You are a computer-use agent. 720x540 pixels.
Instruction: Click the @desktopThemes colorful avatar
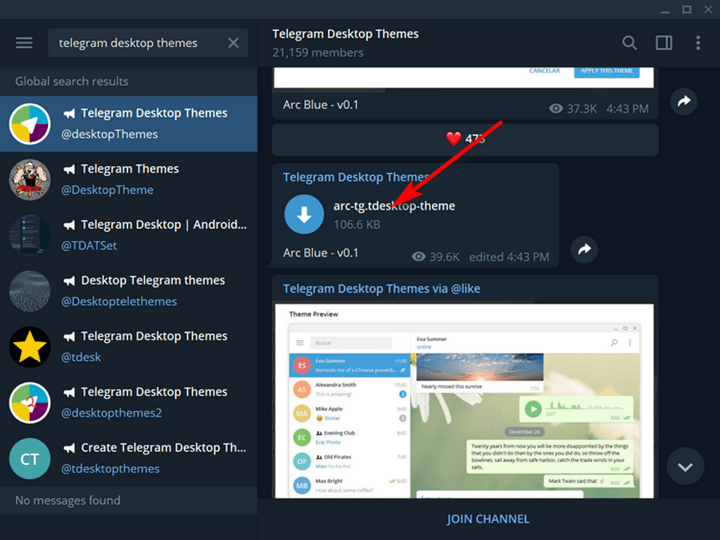point(30,124)
